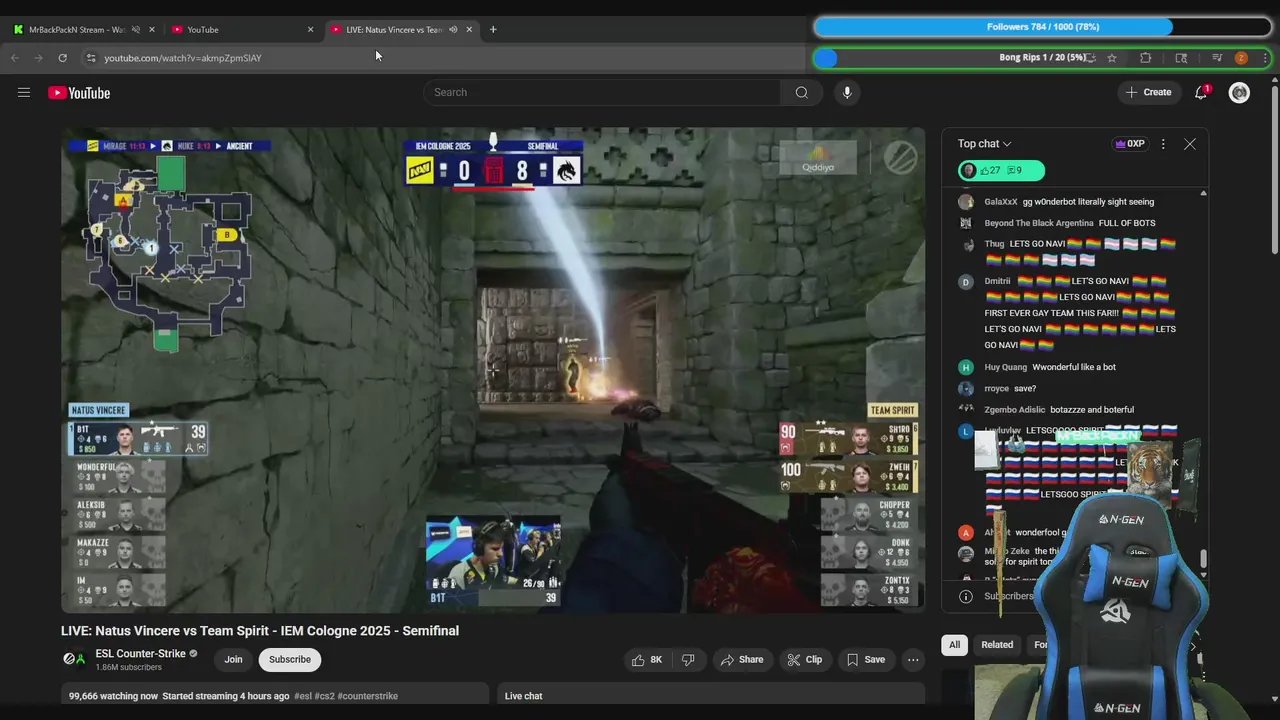View site information in address bar

pos(90,58)
